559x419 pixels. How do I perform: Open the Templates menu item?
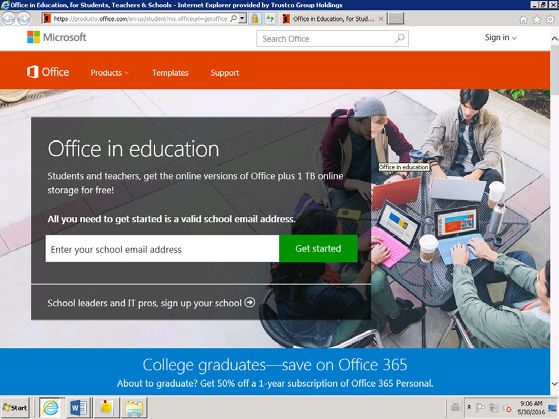(x=170, y=73)
